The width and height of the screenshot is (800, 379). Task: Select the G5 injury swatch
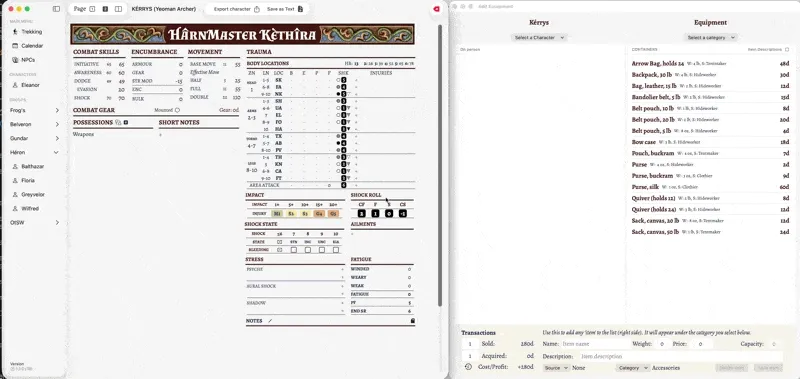pyautogui.click(x=333, y=213)
